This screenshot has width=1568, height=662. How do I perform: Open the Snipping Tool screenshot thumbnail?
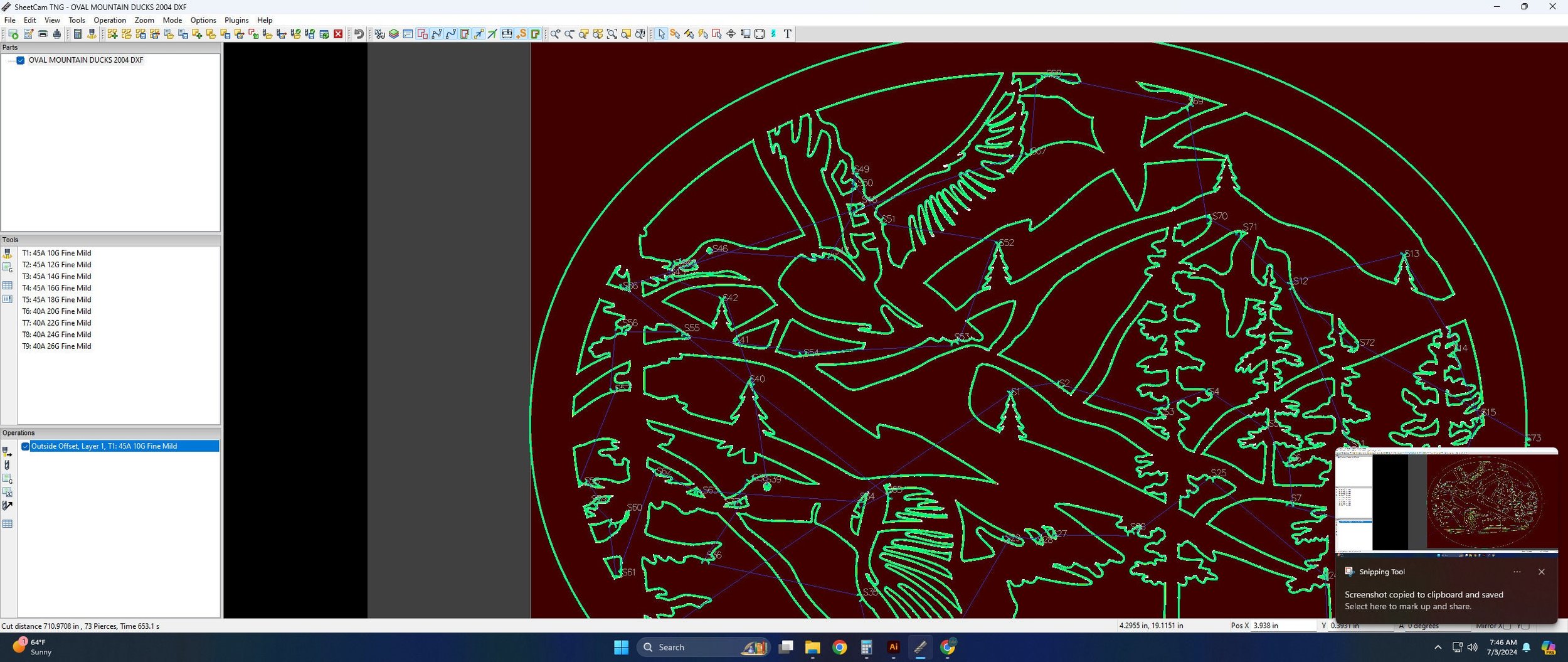pyautogui.click(x=1446, y=502)
